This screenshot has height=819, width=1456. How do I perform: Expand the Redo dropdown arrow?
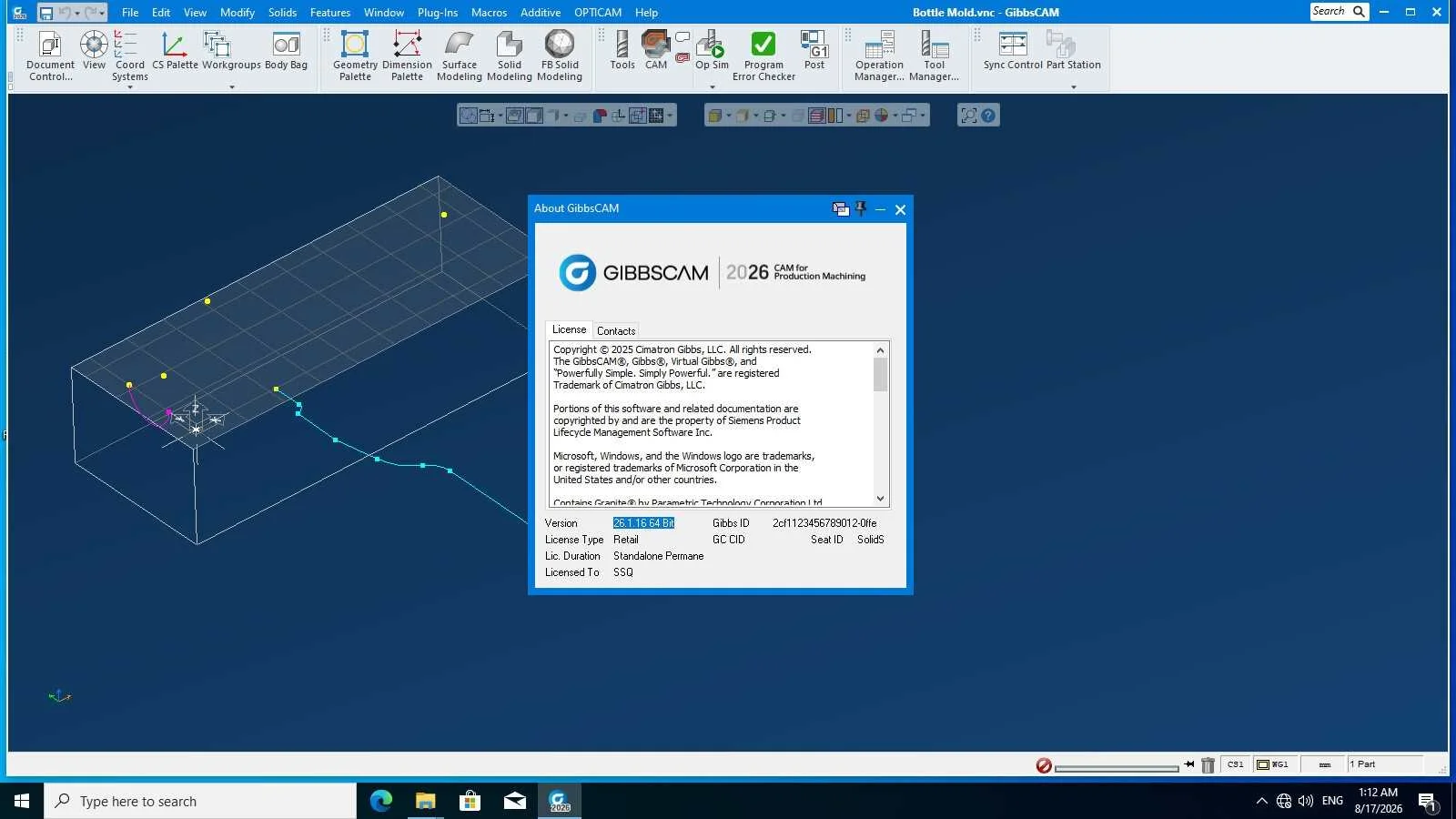click(x=102, y=13)
